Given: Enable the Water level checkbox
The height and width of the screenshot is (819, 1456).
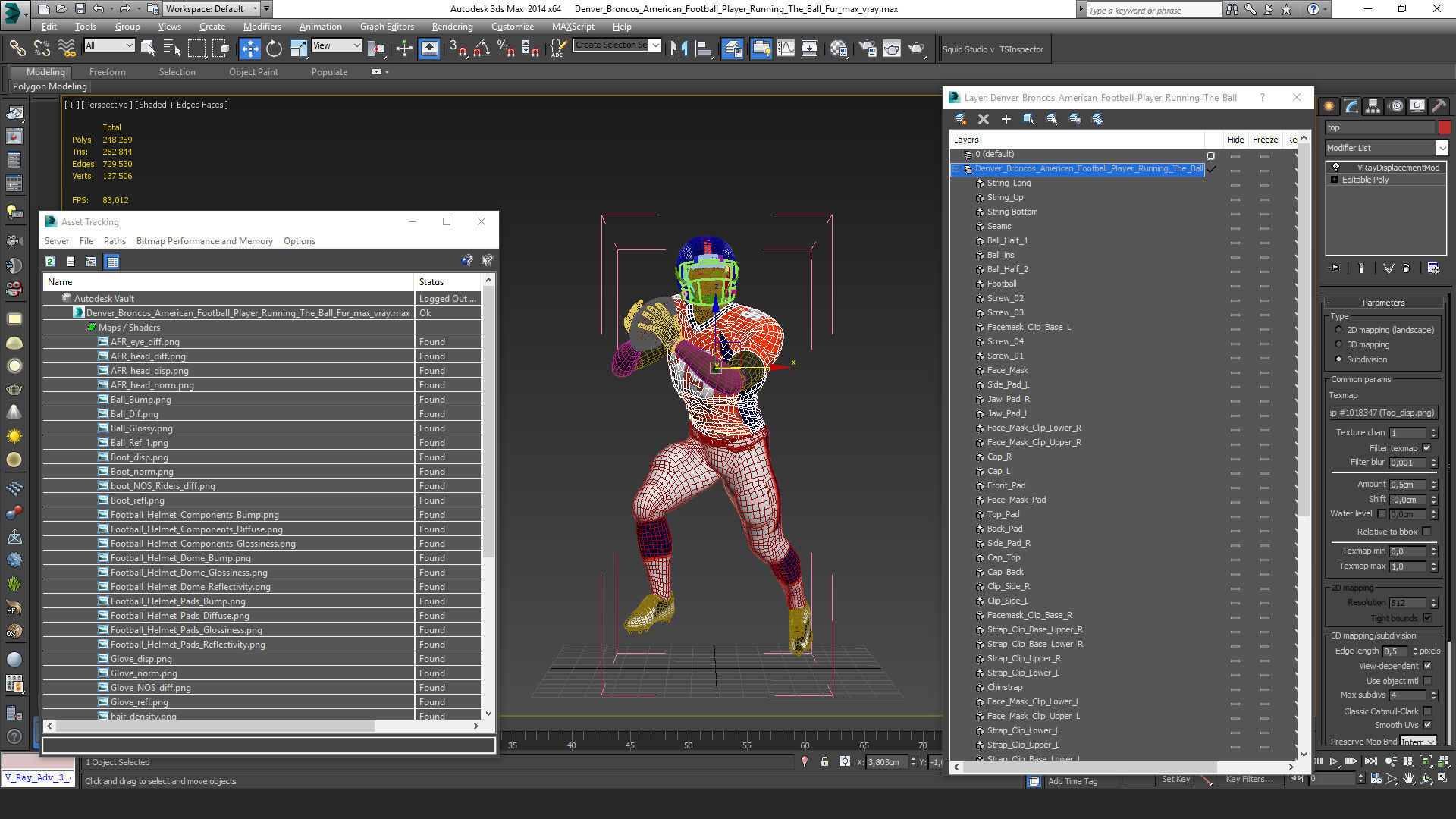Looking at the screenshot, I should (x=1382, y=514).
